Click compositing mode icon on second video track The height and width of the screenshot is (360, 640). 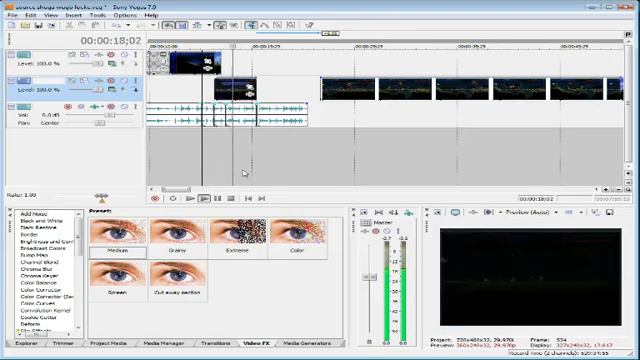(112, 90)
